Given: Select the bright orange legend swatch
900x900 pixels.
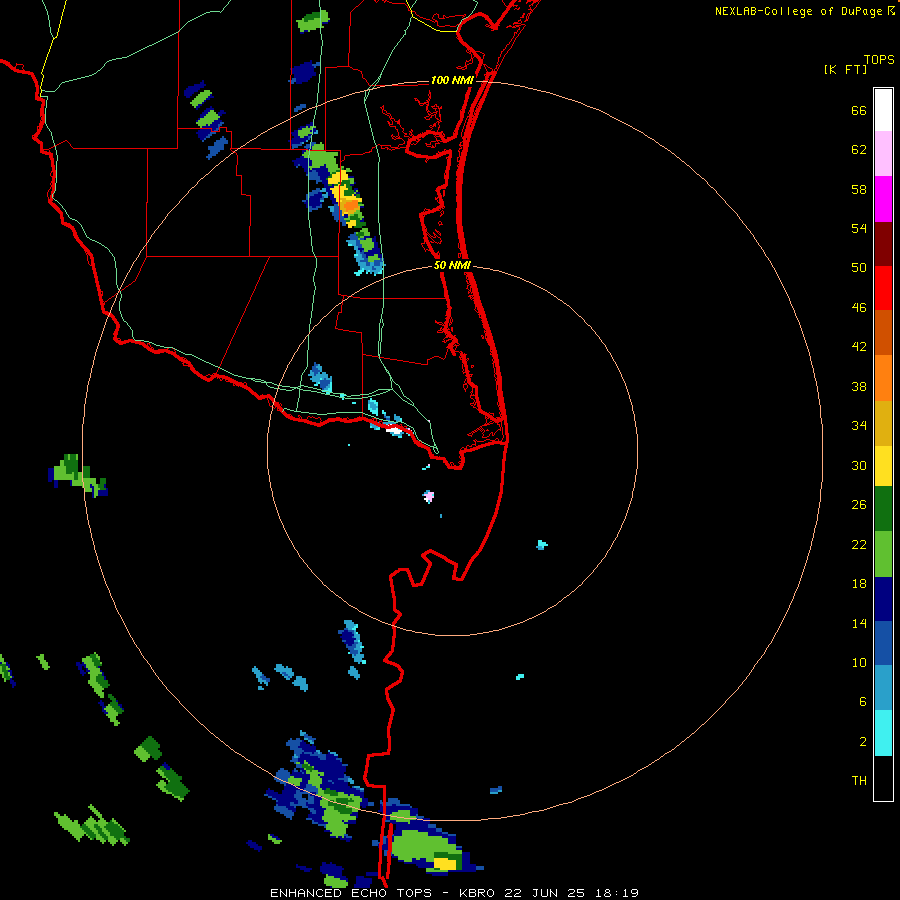Looking at the screenshot, I should (883, 378).
